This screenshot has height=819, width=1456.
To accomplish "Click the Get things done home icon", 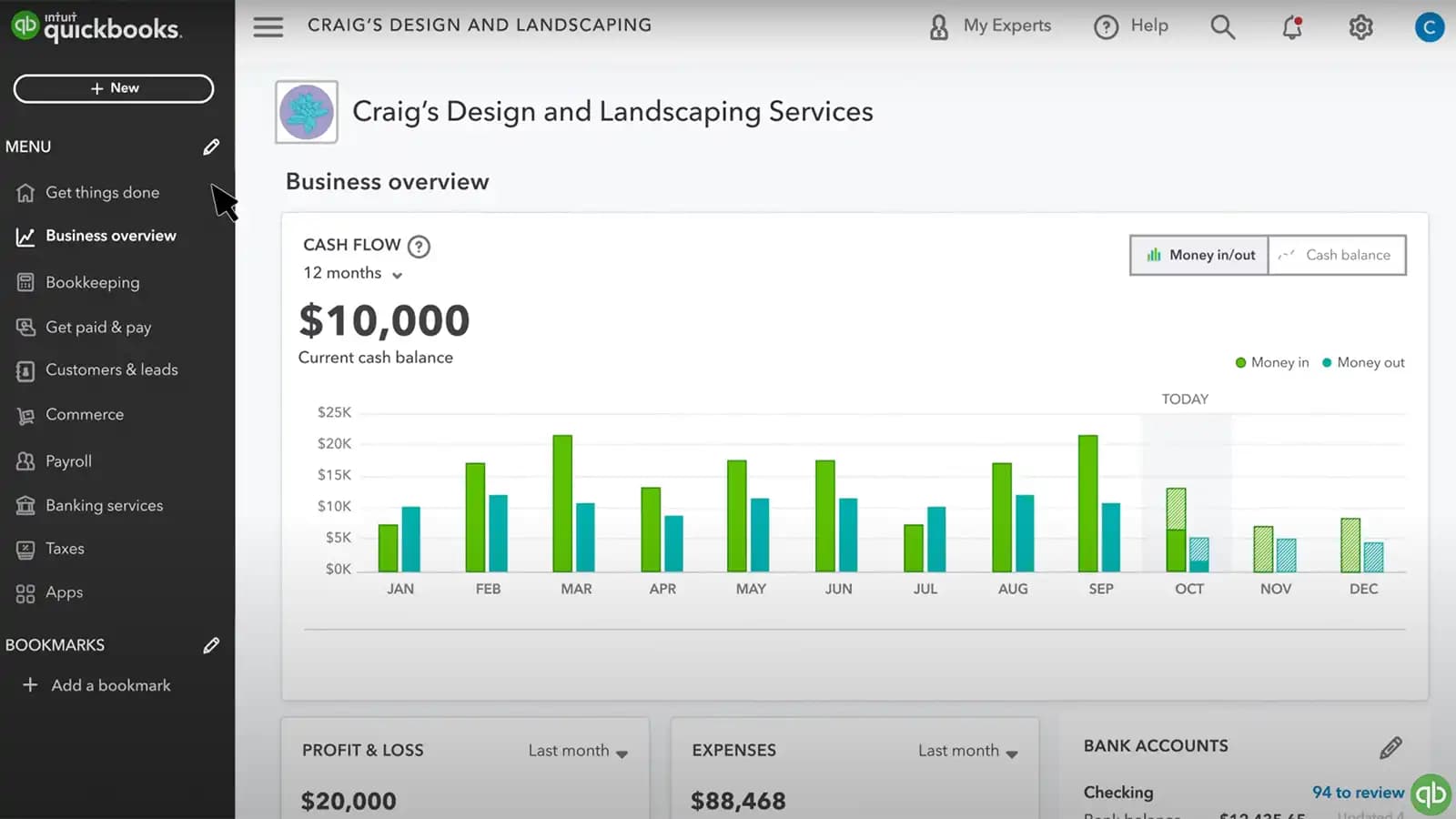I will click(25, 193).
